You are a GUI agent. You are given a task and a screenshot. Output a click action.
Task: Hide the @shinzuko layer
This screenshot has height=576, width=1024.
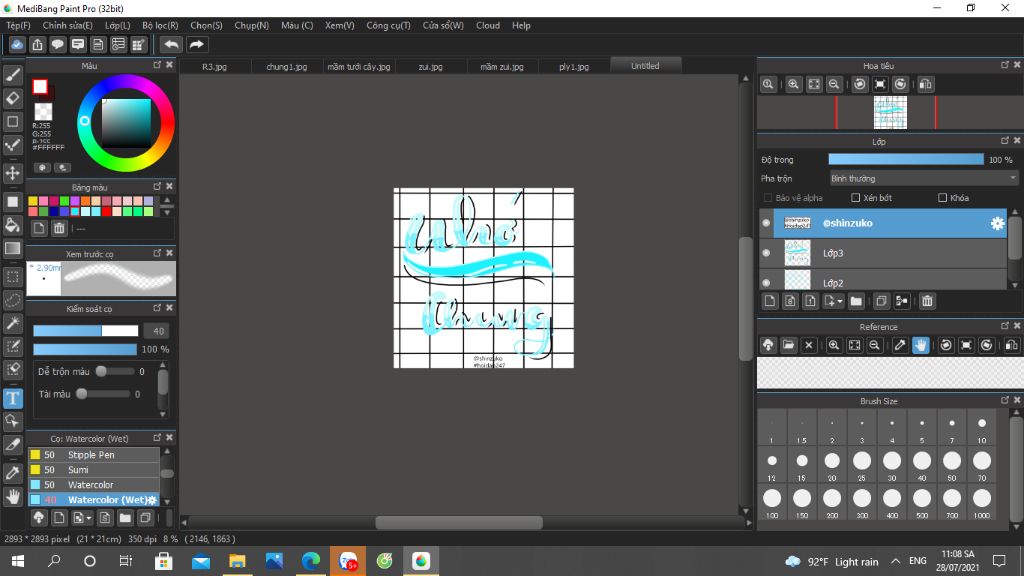coord(766,223)
